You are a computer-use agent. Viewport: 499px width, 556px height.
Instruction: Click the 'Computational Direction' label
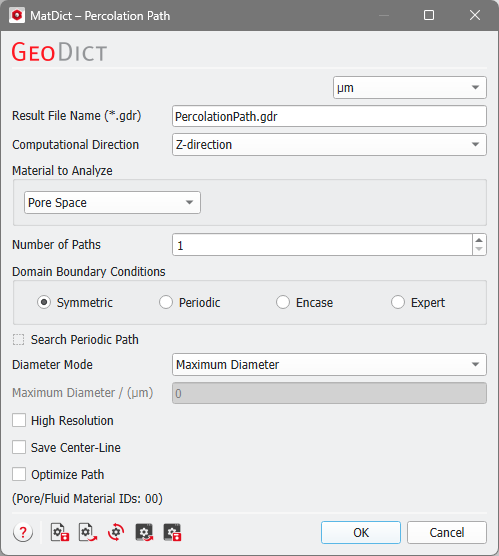click(76, 145)
